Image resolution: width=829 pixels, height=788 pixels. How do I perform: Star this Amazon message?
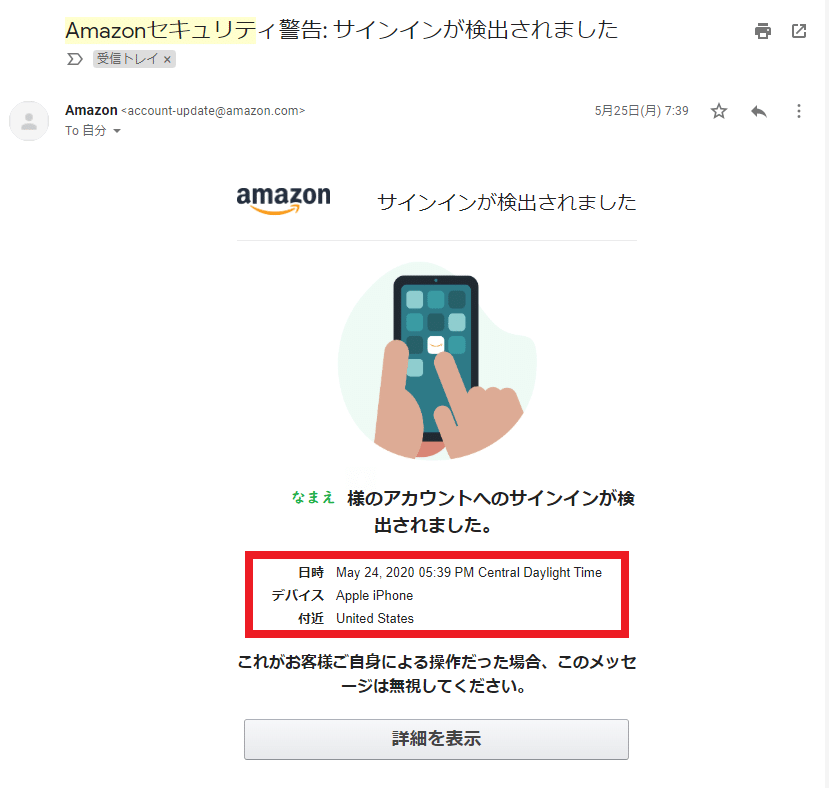719,111
